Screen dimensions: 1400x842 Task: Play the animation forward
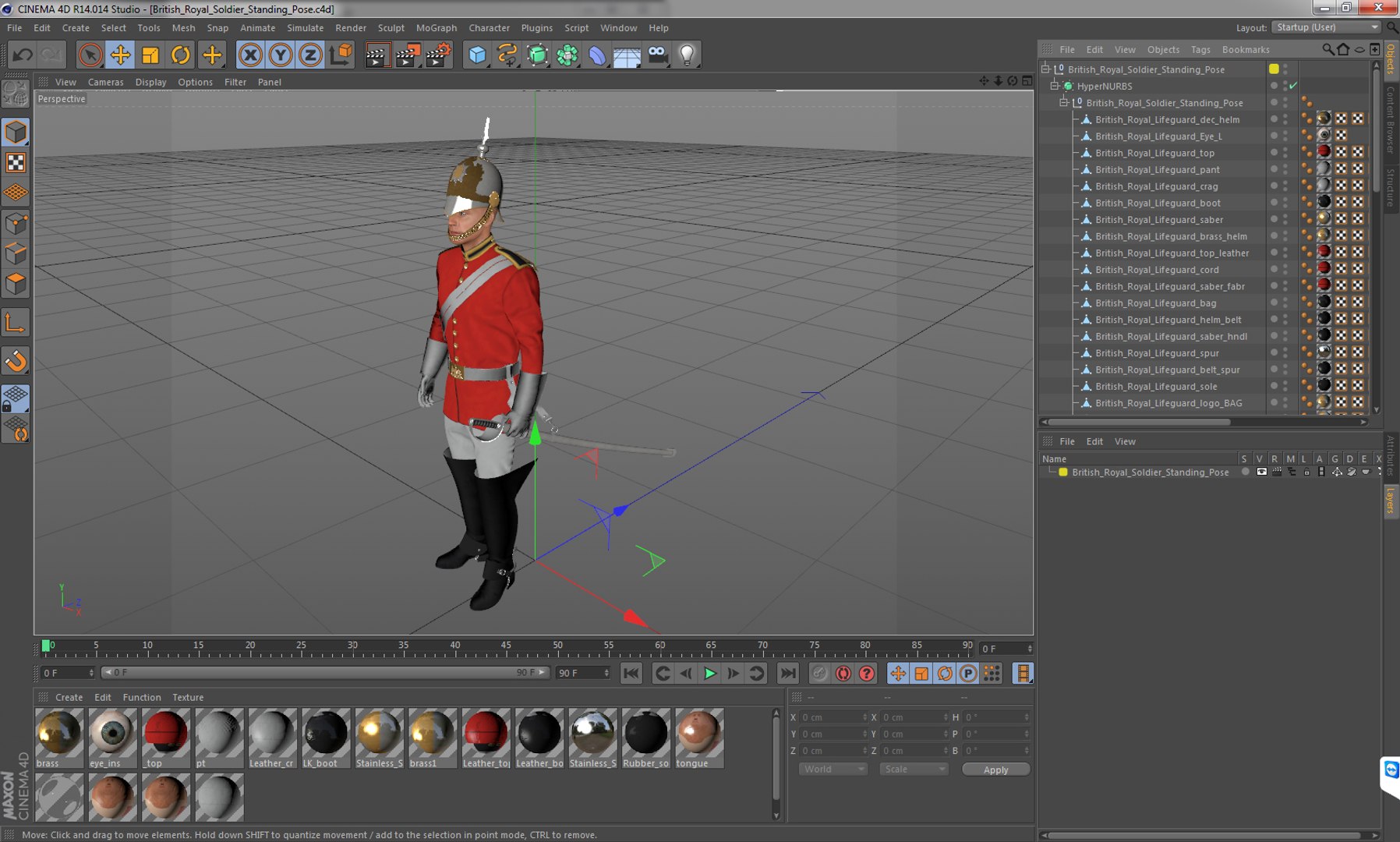click(709, 674)
